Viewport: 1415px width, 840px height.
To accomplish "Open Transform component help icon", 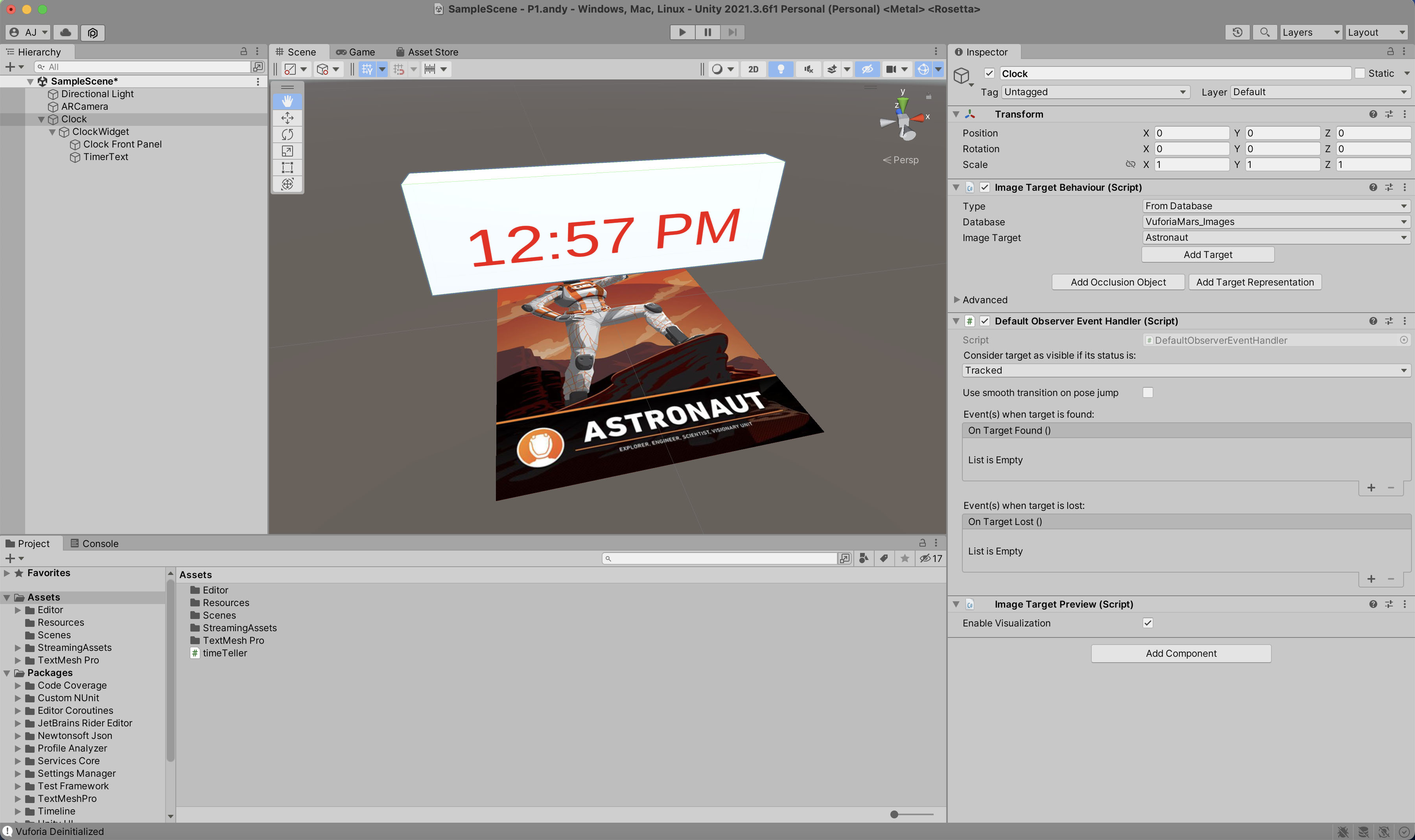I will (1373, 114).
